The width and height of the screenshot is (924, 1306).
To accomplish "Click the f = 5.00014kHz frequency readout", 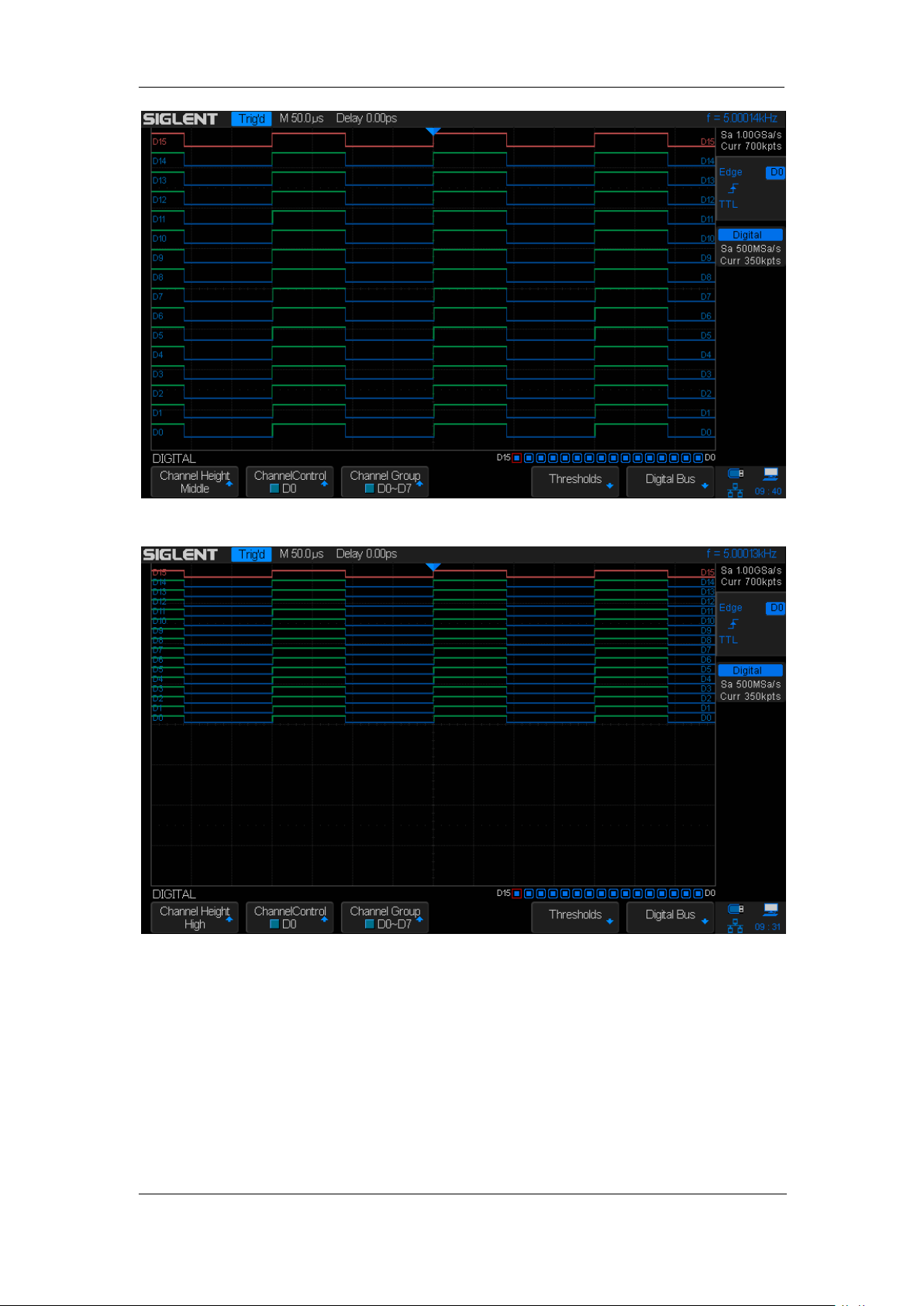I will 742,119.
